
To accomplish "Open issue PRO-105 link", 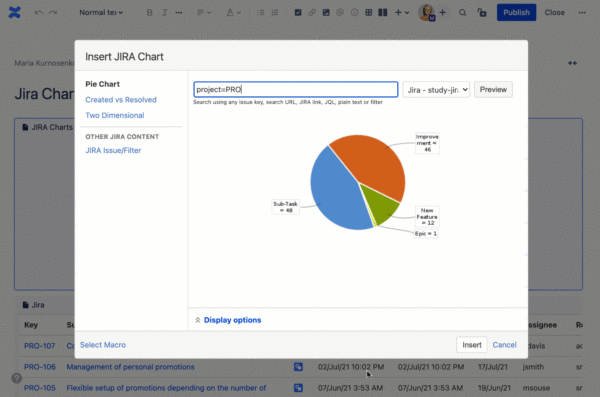I will coord(40,388).
